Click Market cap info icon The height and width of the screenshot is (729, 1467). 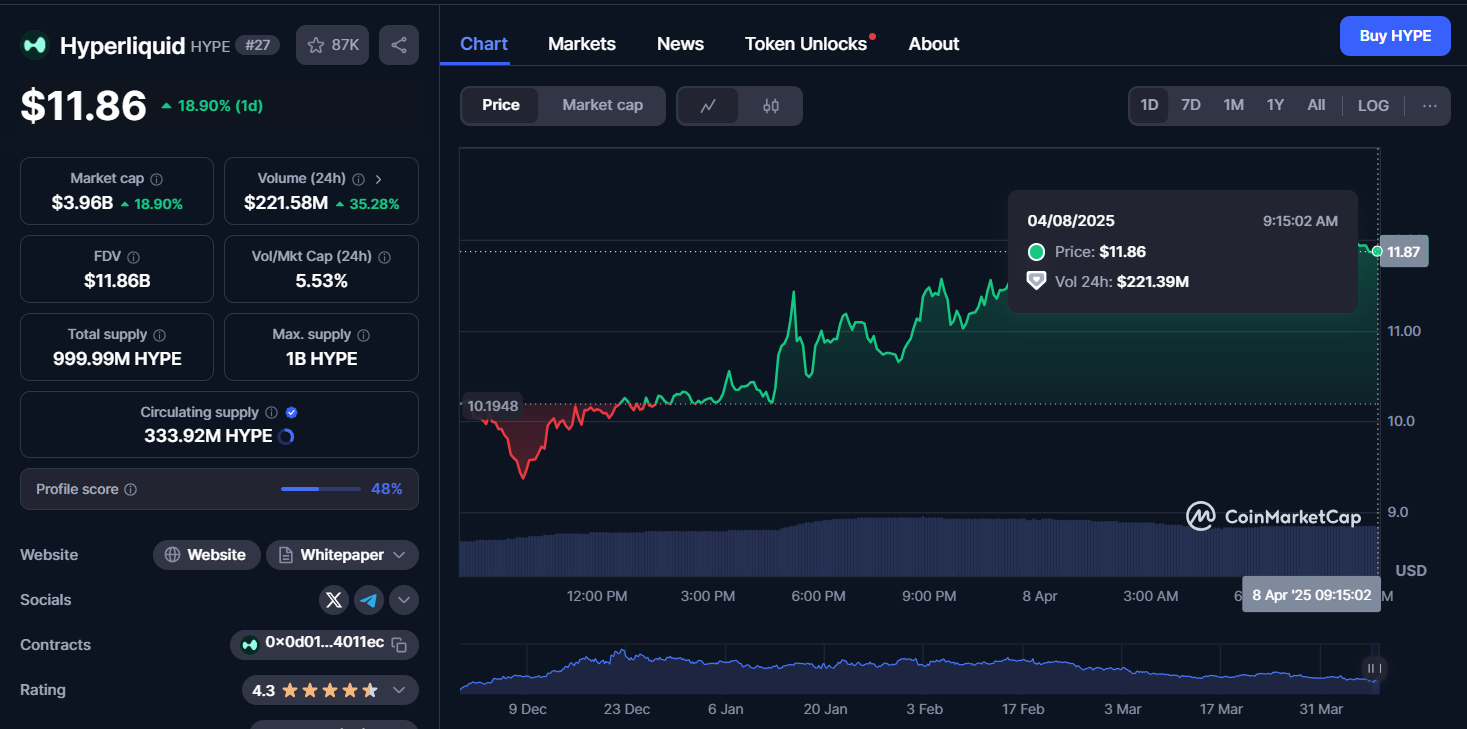[x=156, y=179]
